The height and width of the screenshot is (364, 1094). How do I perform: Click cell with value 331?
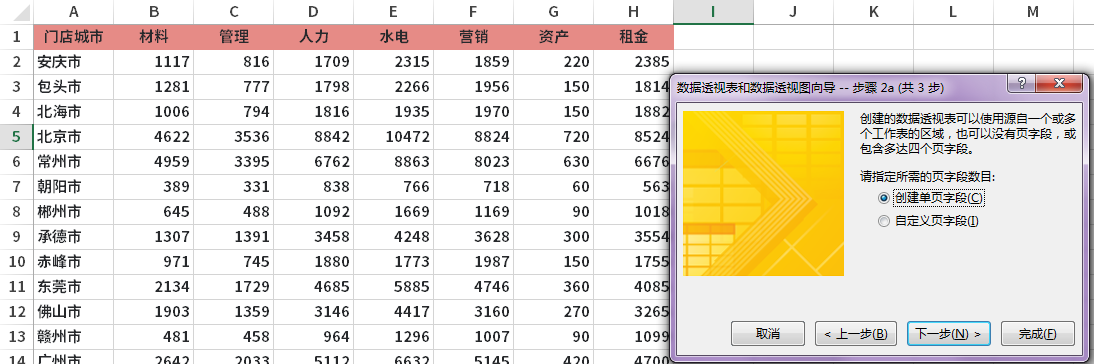tap(234, 187)
